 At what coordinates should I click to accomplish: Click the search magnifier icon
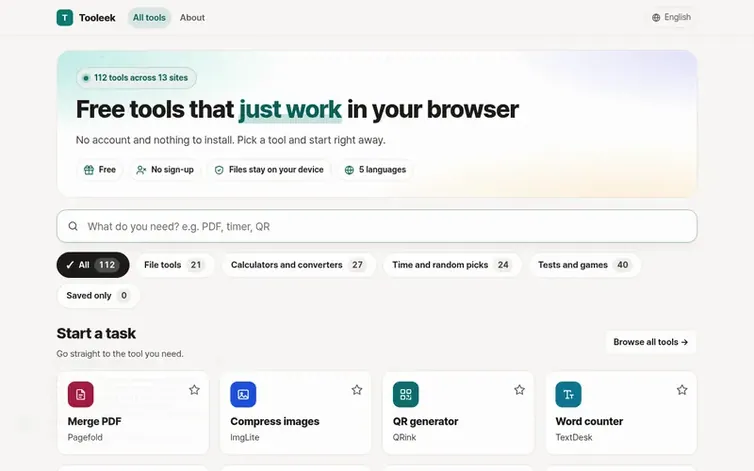coord(73,226)
